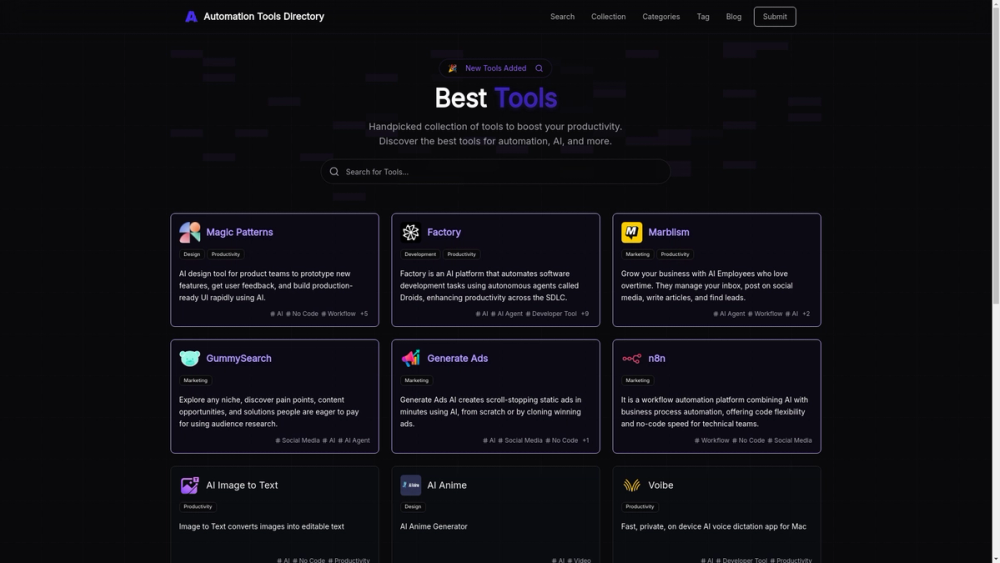
Task: Click the Productivity badge on Marblism
Action: [675, 254]
